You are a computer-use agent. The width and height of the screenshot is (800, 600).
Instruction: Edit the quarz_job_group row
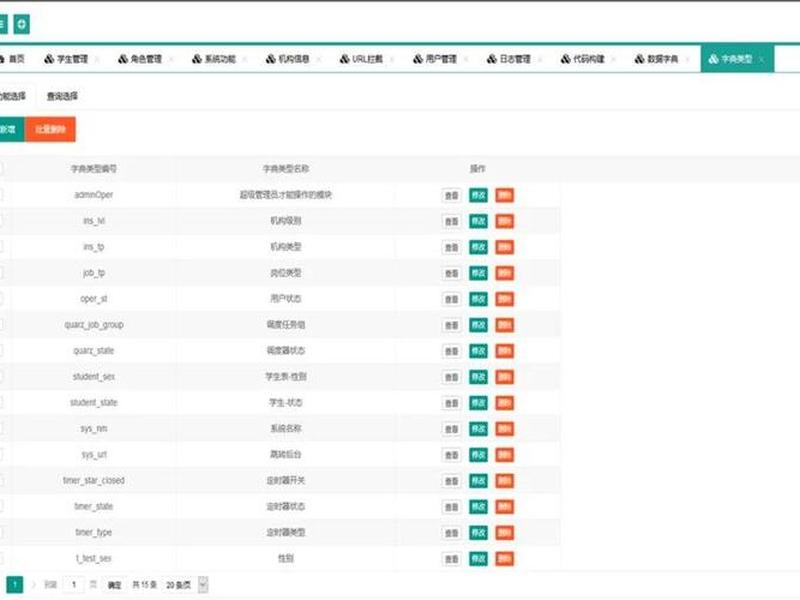(478, 325)
